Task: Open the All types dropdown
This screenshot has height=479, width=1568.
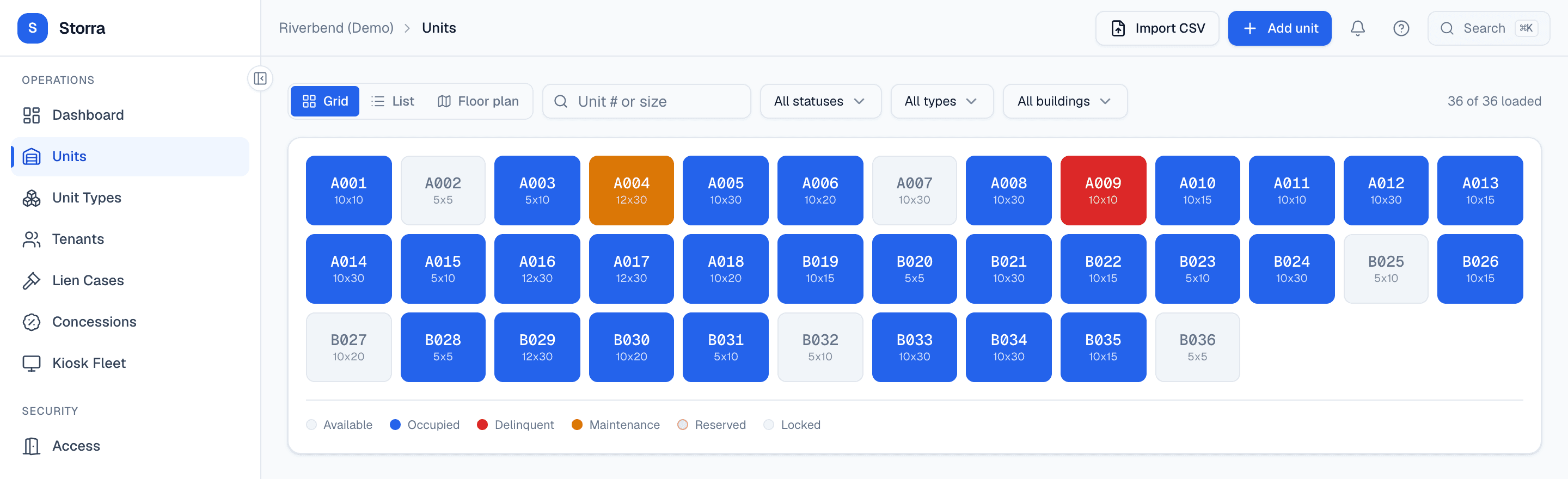Action: tap(942, 101)
